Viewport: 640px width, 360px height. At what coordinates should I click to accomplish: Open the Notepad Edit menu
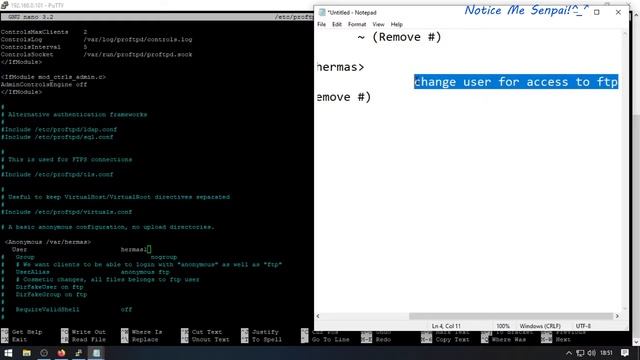tap(337, 24)
